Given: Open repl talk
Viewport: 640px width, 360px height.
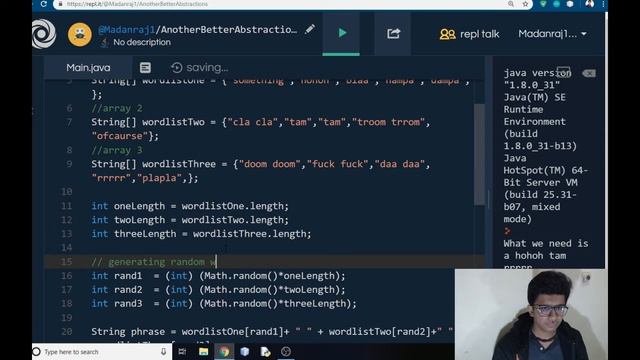Looking at the screenshot, I should click(469, 34).
